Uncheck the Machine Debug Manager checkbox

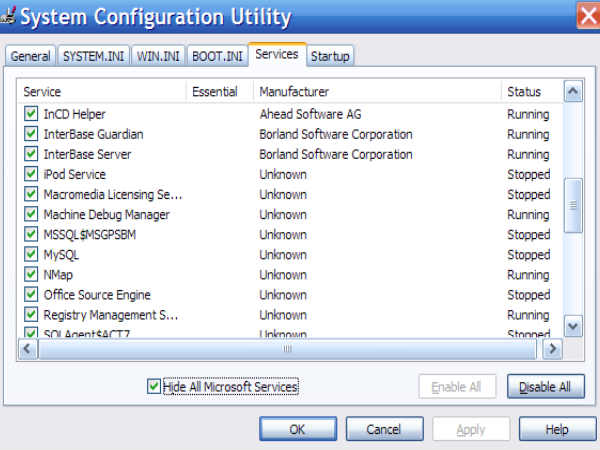(x=30, y=214)
